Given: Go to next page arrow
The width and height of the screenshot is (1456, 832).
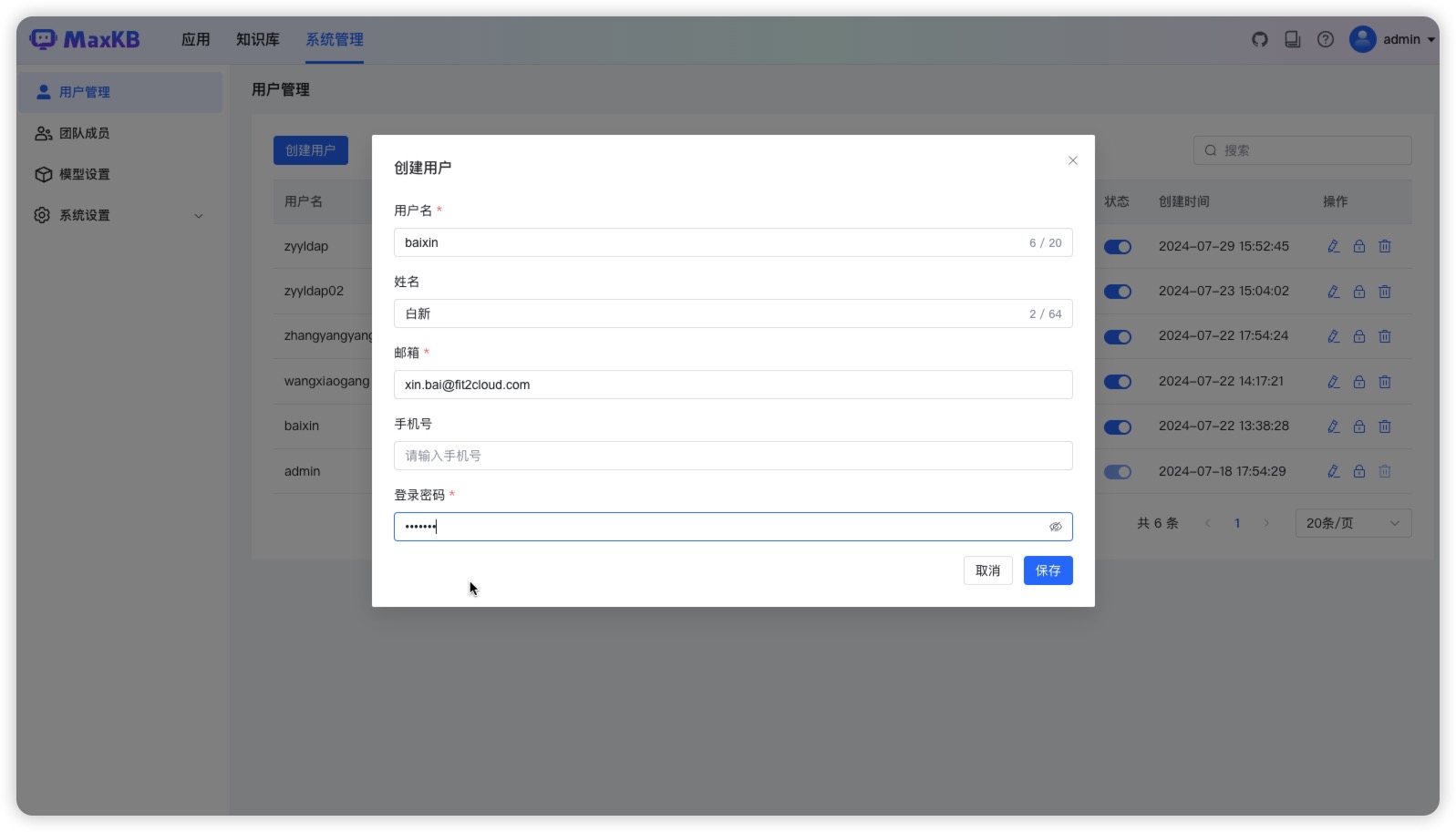Looking at the screenshot, I should click(x=1265, y=523).
